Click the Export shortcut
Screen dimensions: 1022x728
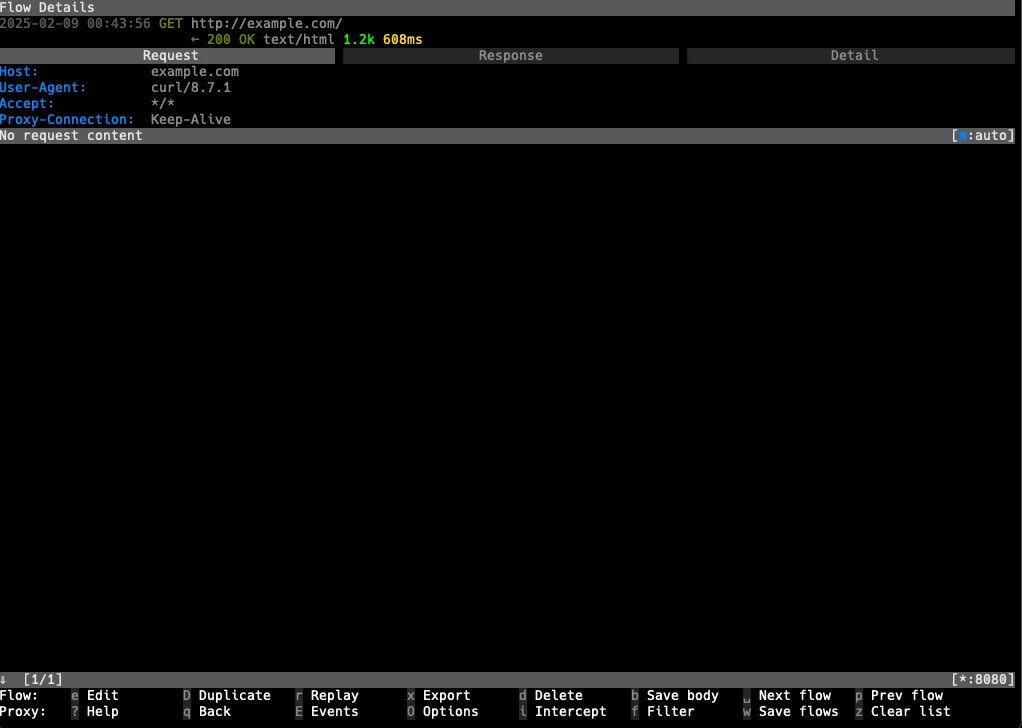pyautogui.click(x=439, y=695)
